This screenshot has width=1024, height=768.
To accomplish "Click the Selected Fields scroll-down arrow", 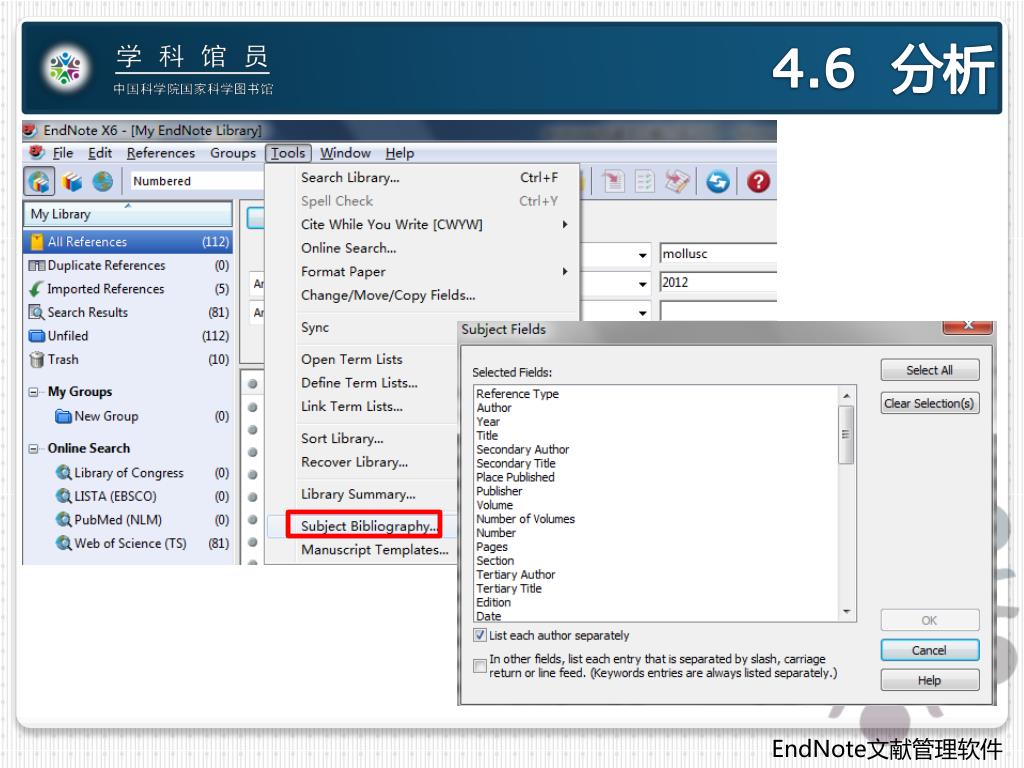I will [846, 611].
